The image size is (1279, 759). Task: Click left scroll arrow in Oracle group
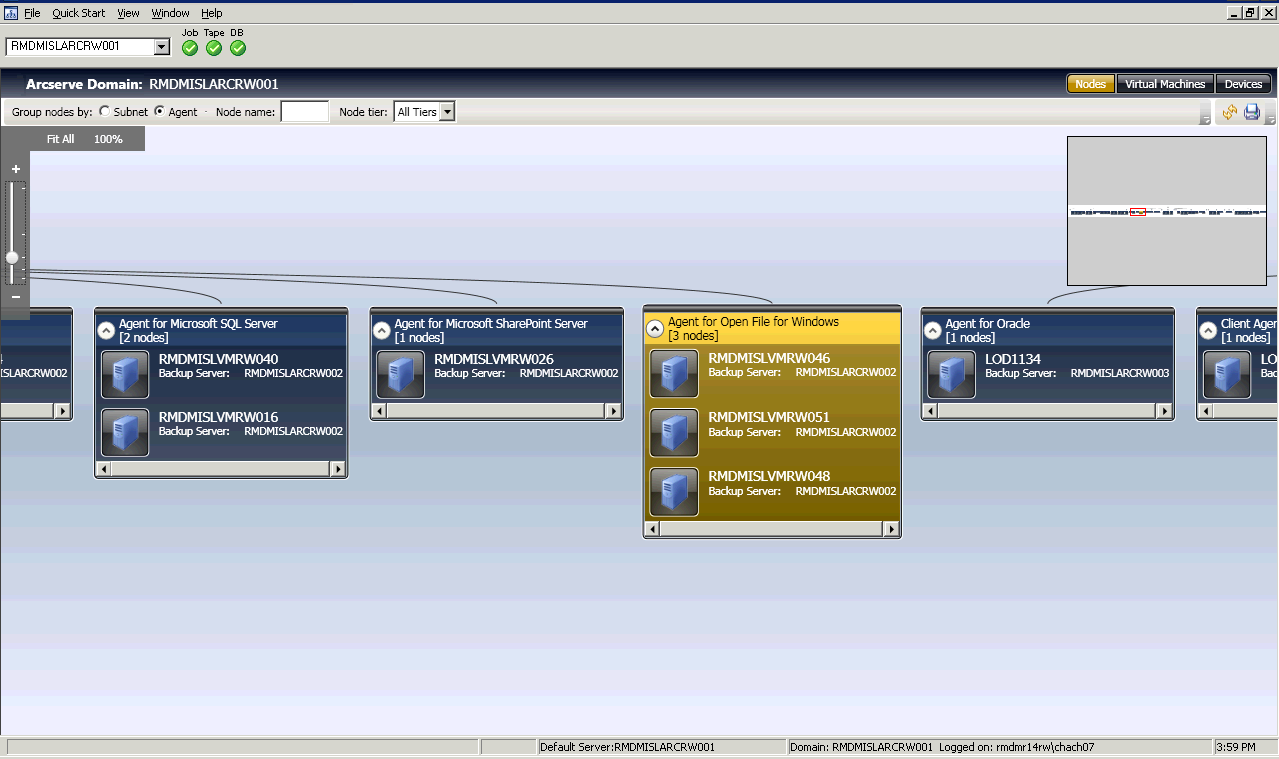click(x=931, y=411)
